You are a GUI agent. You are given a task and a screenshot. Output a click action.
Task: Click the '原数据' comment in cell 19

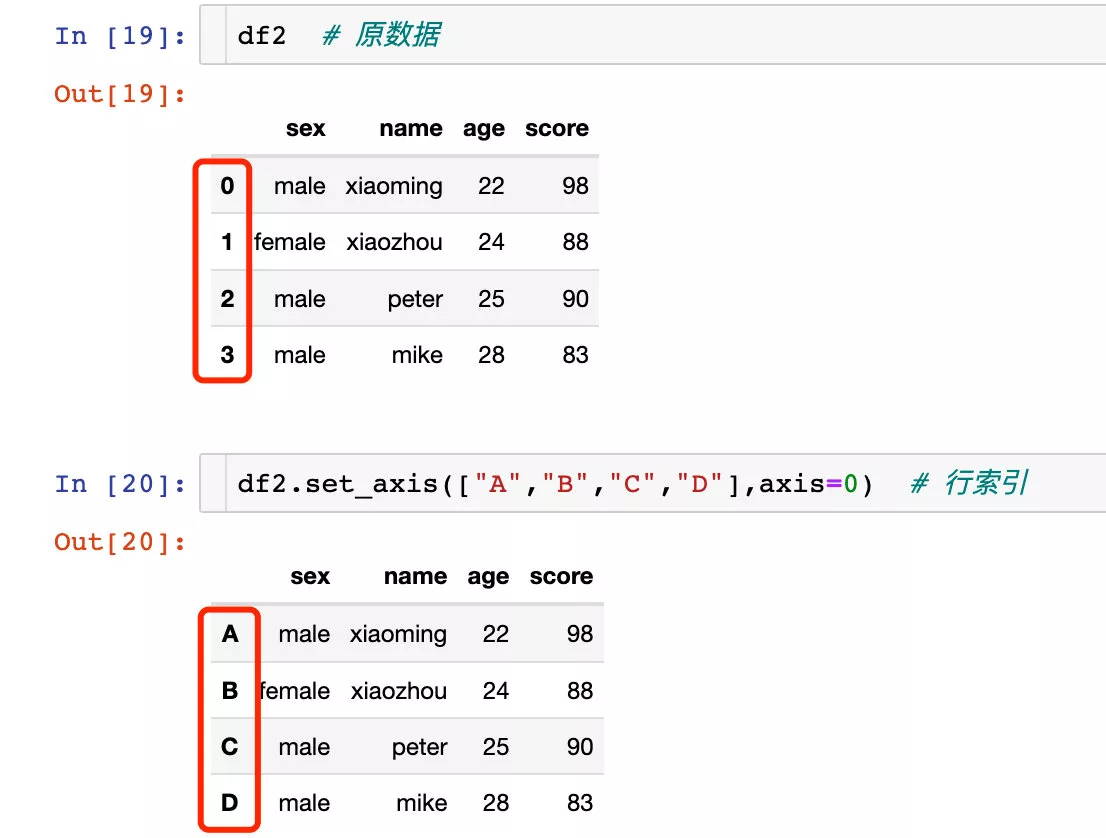(x=397, y=34)
